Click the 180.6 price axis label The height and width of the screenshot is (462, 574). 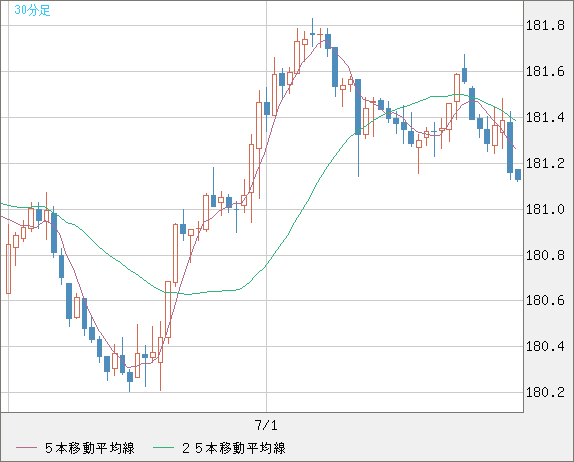click(x=545, y=301)
